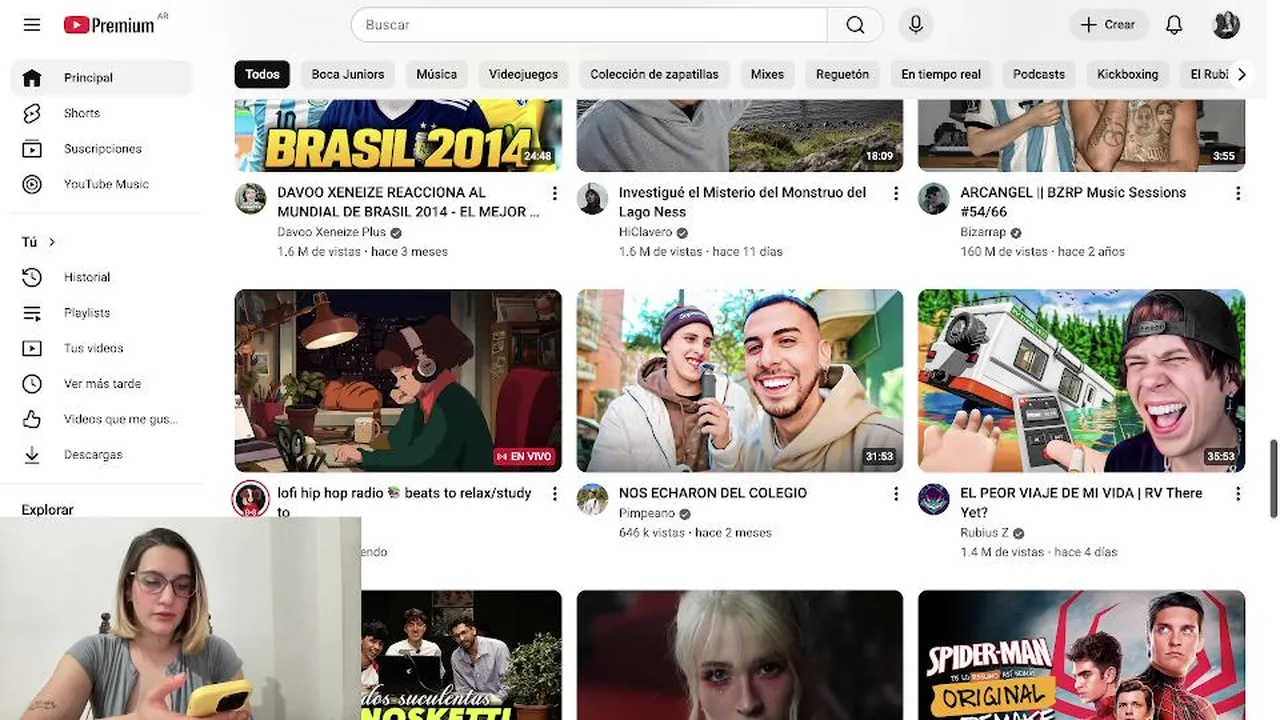The image size is (1280, 720).
Task: Select the Boca Juniors chip
Action: pos(348,74)
